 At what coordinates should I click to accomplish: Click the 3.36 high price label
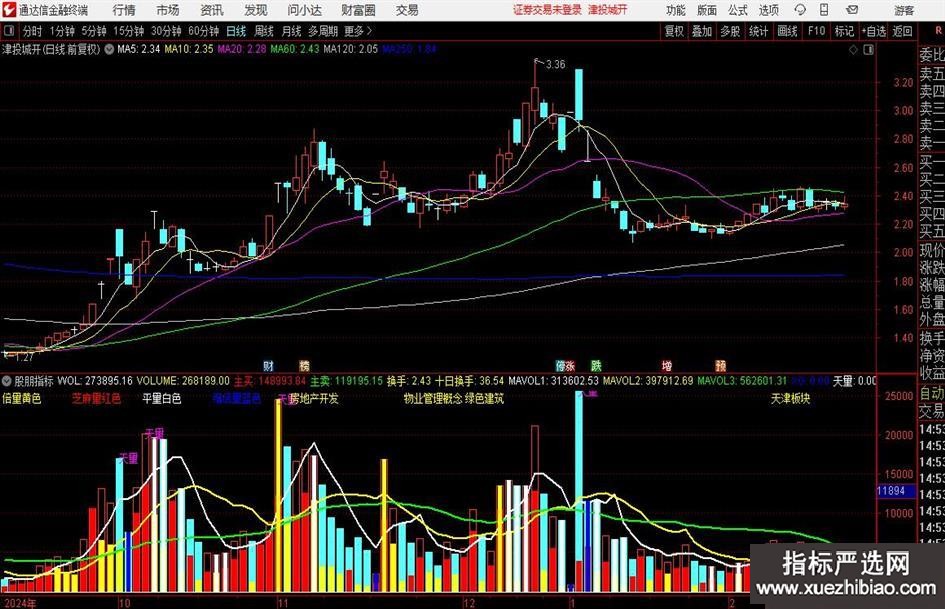click(555, 64)
